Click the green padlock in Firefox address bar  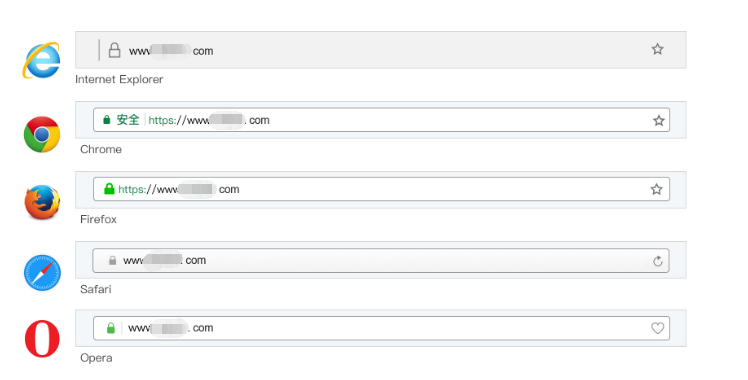pos(109,189)
